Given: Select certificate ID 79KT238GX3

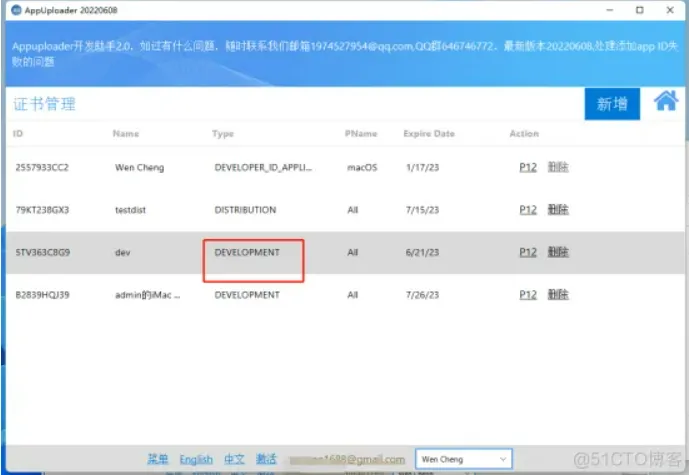Looking at the screenshot, I should [x=42, y=210].
